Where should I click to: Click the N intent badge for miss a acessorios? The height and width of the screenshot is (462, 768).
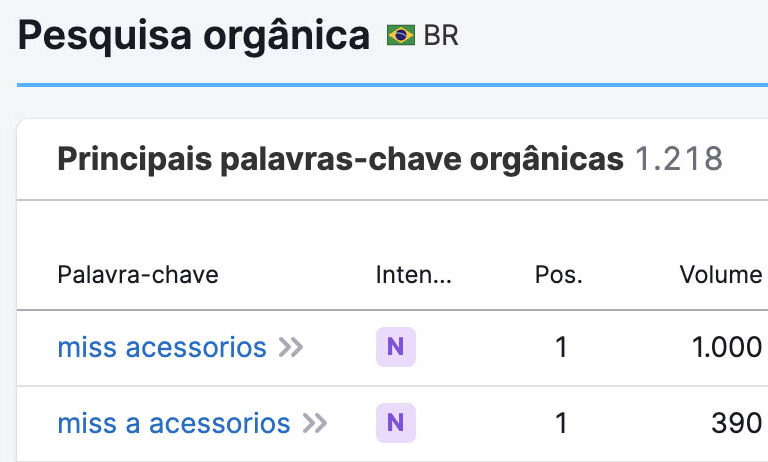(x=396, y=423)
